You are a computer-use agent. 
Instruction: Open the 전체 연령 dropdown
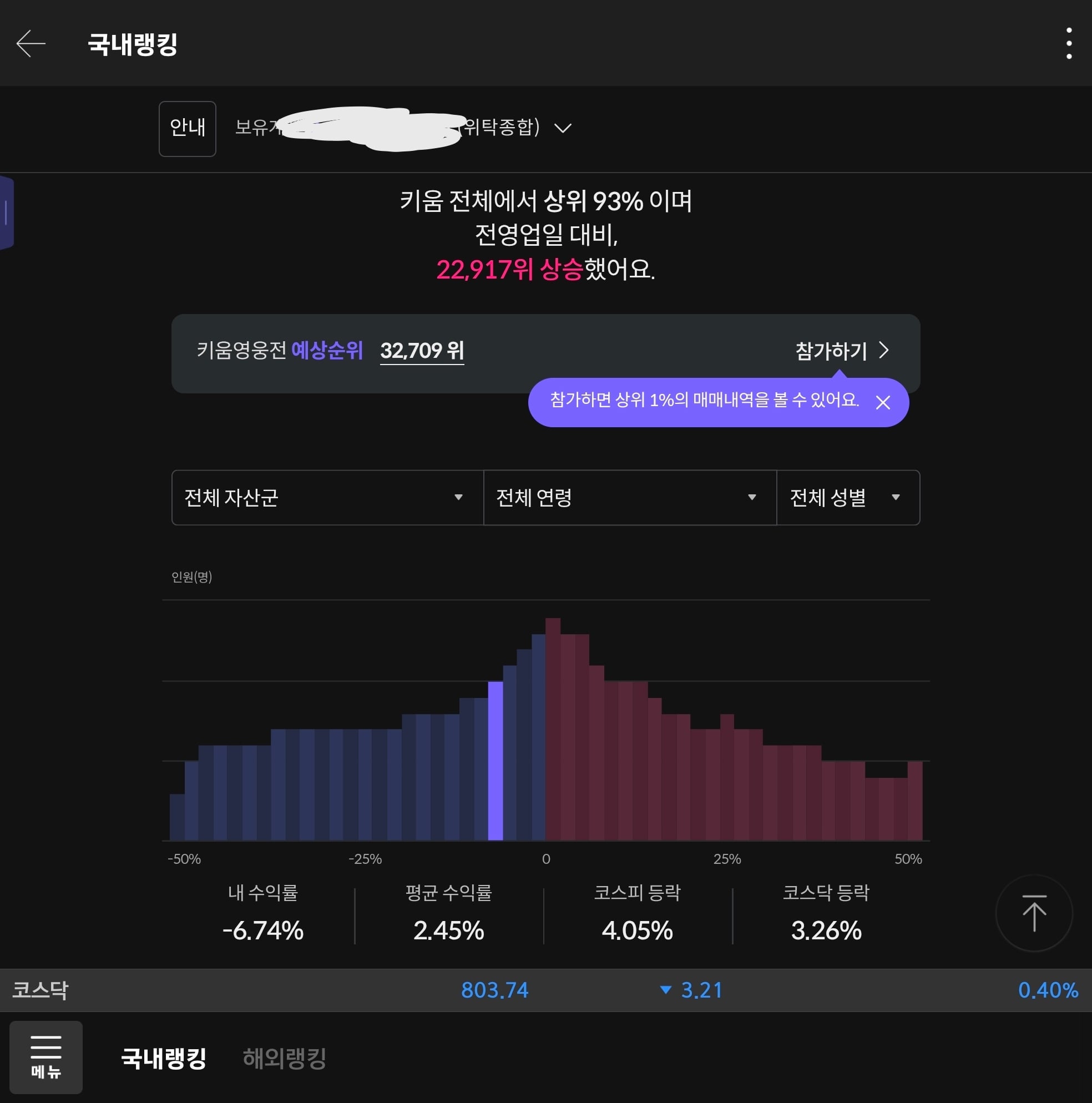[x=630, y=497]
